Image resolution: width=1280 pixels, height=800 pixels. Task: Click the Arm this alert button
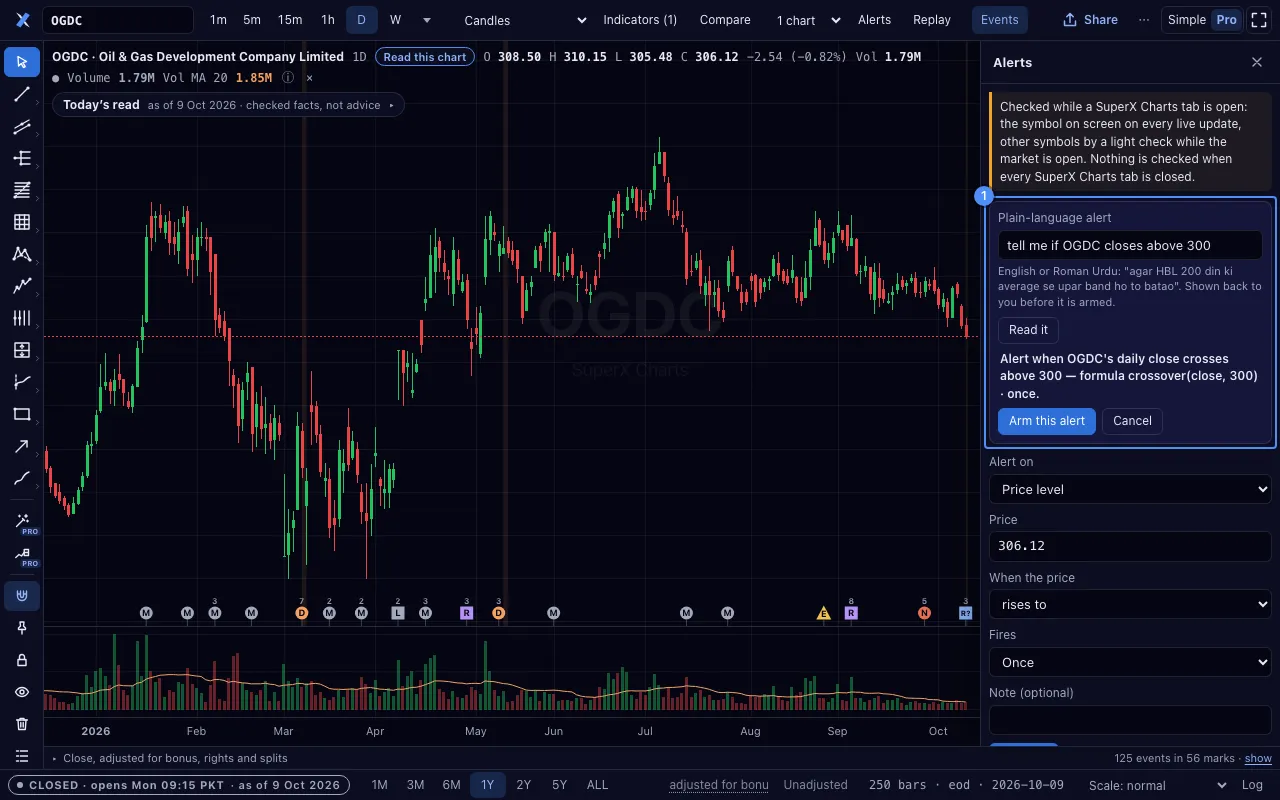pyautogui.click(x=1047, y=421)
